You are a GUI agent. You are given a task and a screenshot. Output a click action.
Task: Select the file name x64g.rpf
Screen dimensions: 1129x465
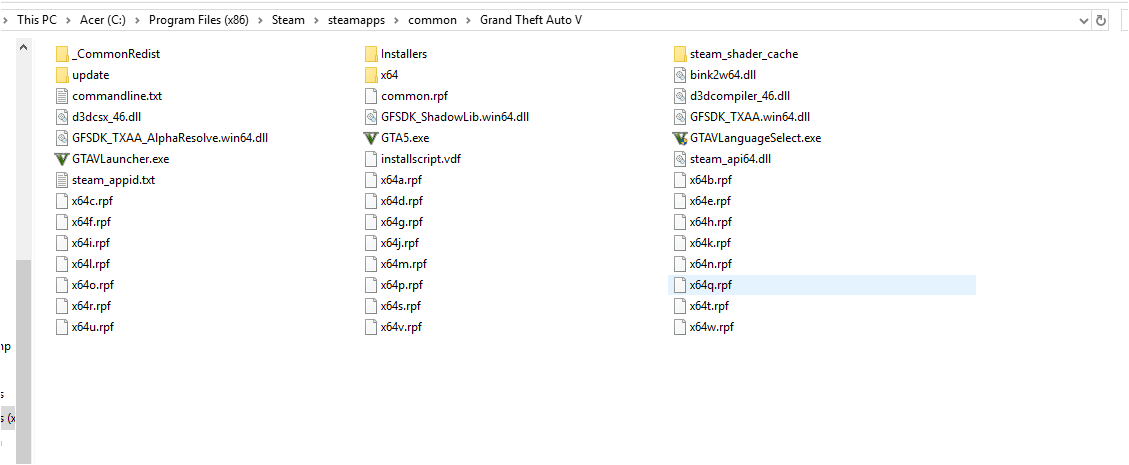(x=402, y=222)
